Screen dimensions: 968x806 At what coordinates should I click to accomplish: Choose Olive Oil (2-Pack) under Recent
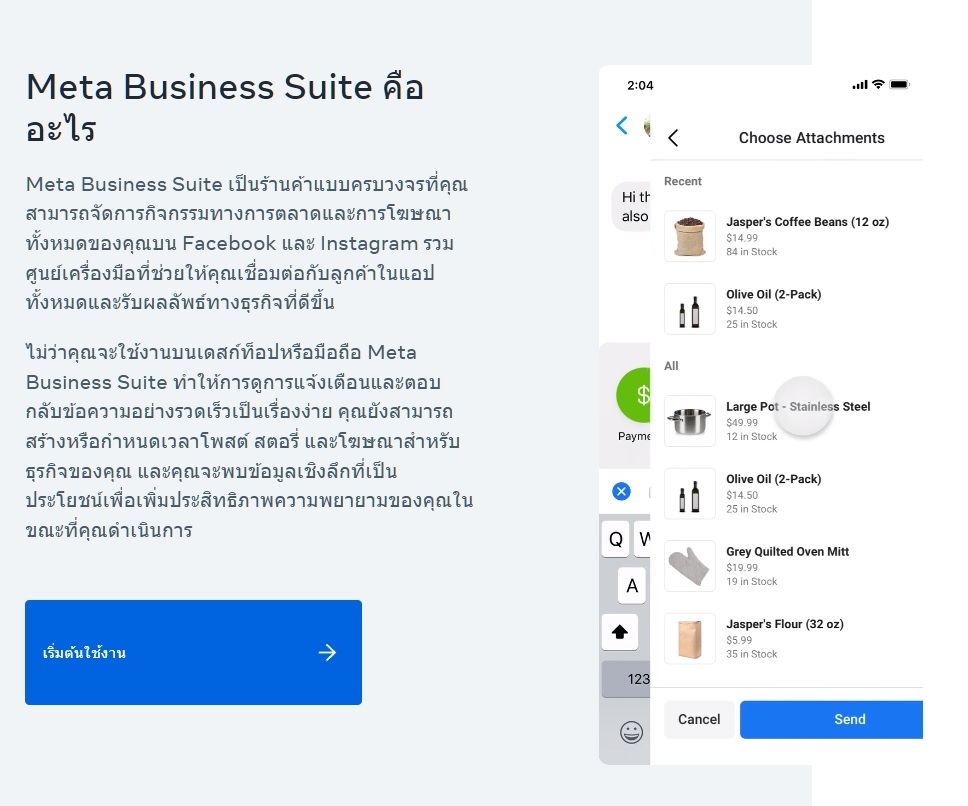(773, 308)
